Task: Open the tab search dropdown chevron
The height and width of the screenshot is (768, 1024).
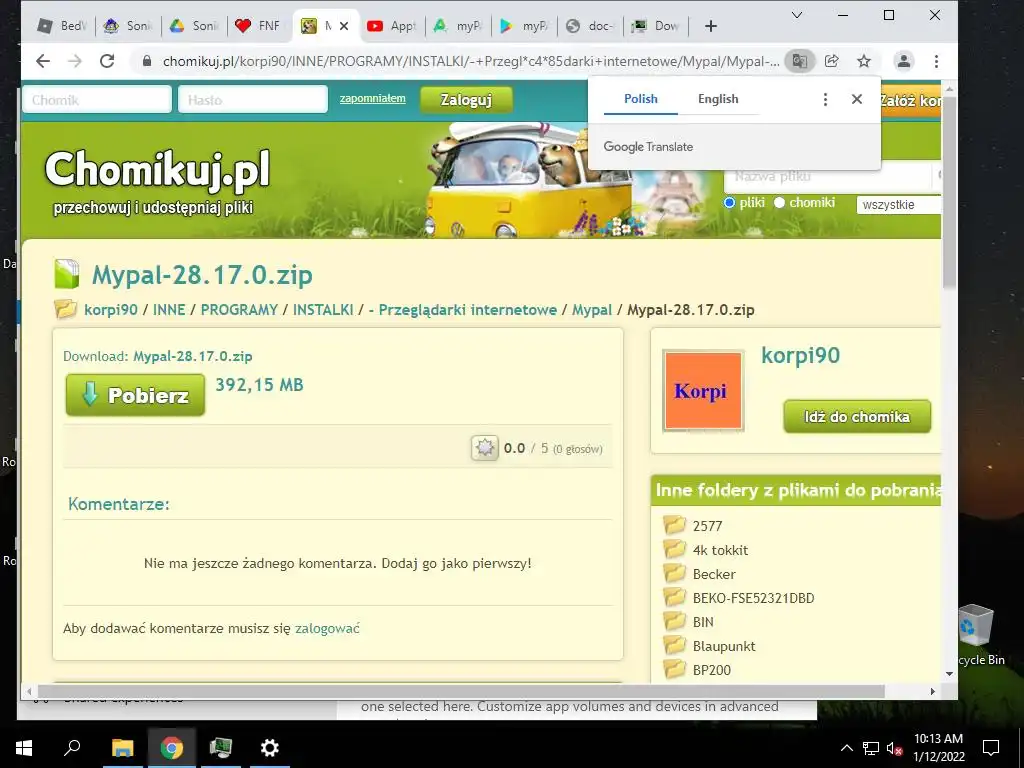Action: (x=797, y=15)
